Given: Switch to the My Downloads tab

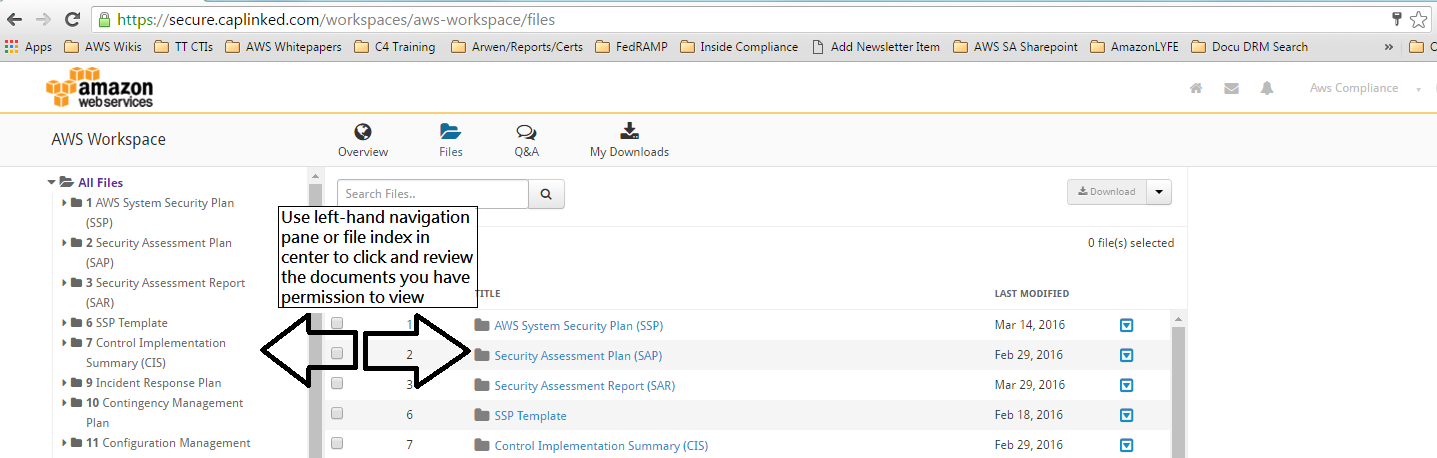Looking at the screenshot, I should click(x=629, y=140).
